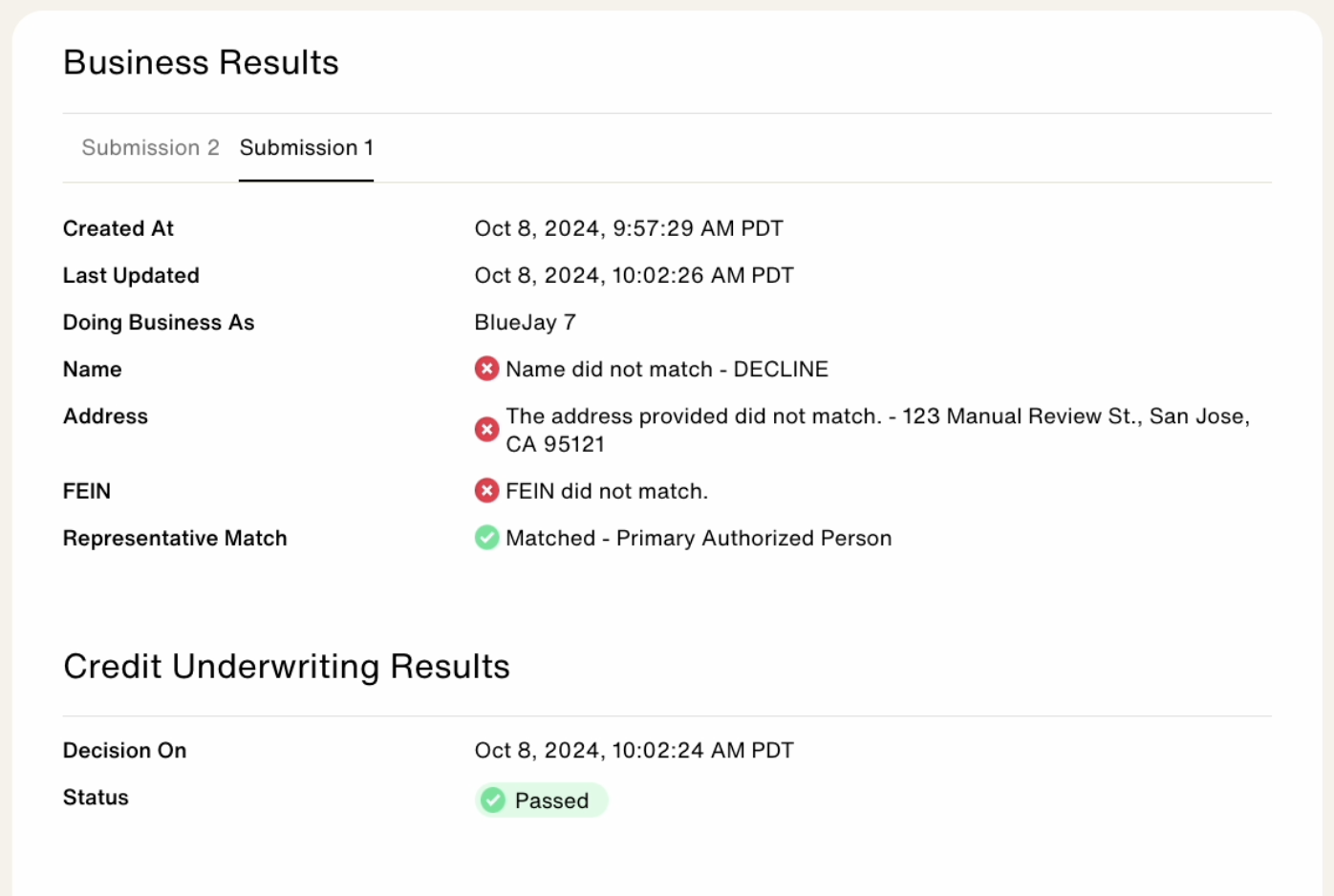
Task: Click 'Matched - Primary Authorized Person' text
Action: (x=699, y=539)
